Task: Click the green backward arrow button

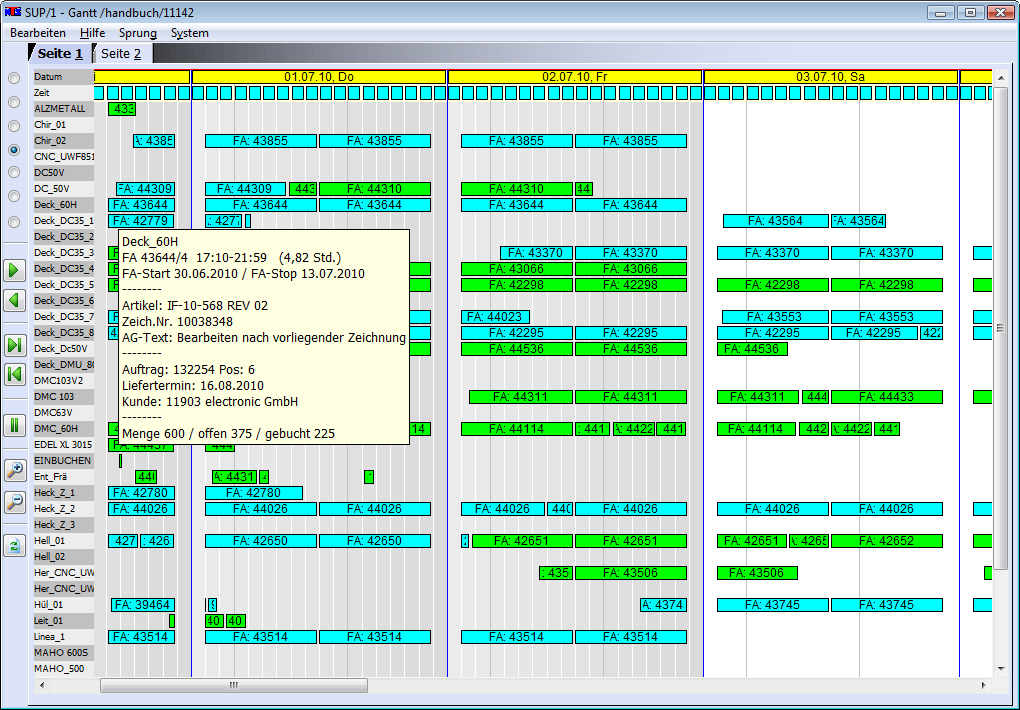Action: pos(14,299)
